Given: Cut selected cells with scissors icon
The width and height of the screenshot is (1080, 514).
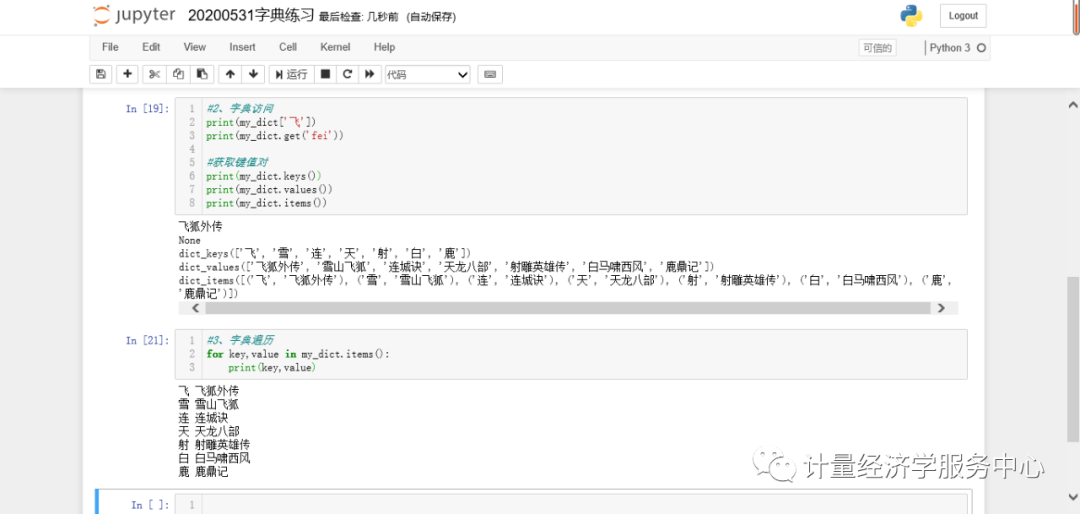Looking at the screenshot, I should point(154,74).
